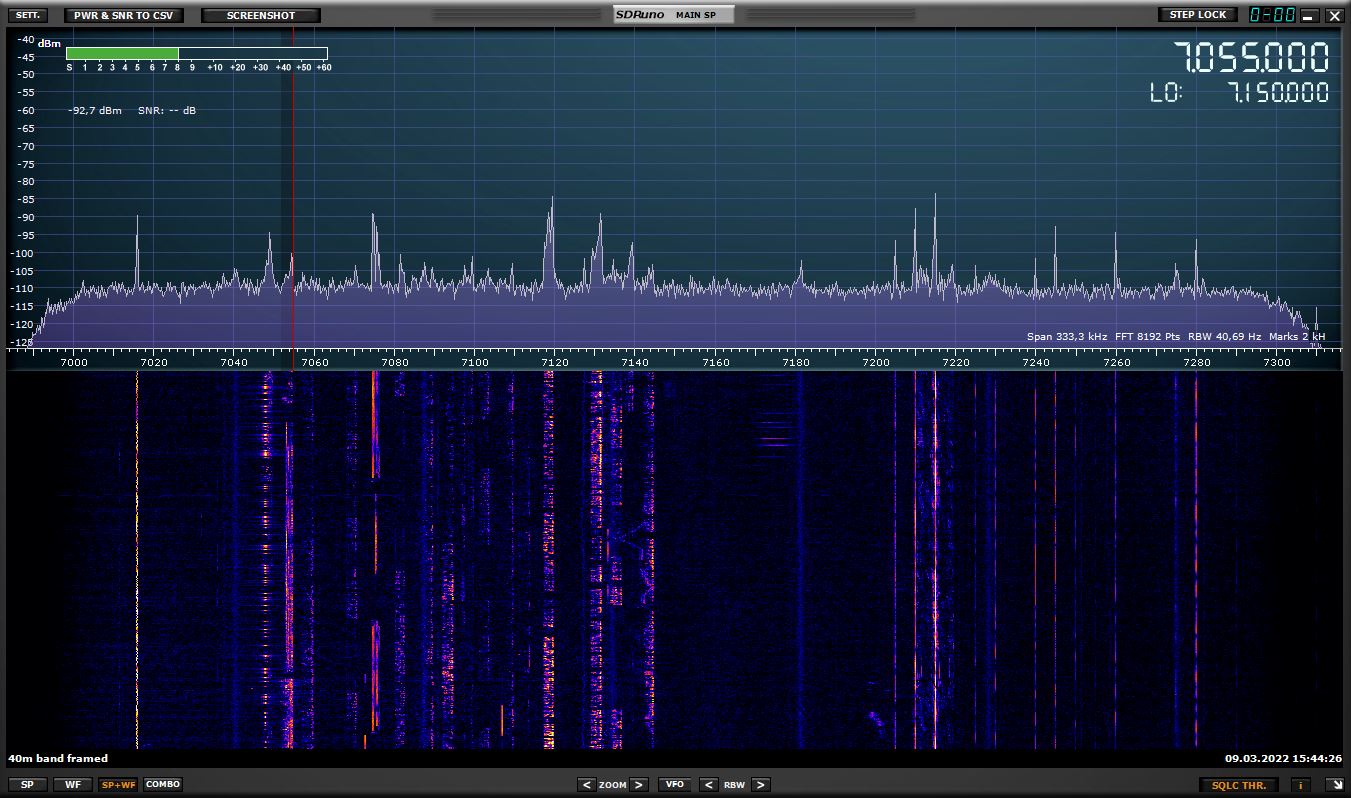Click the -92,7 dBm power reading
1351x798 pixels.
click(x=95, y=110)
